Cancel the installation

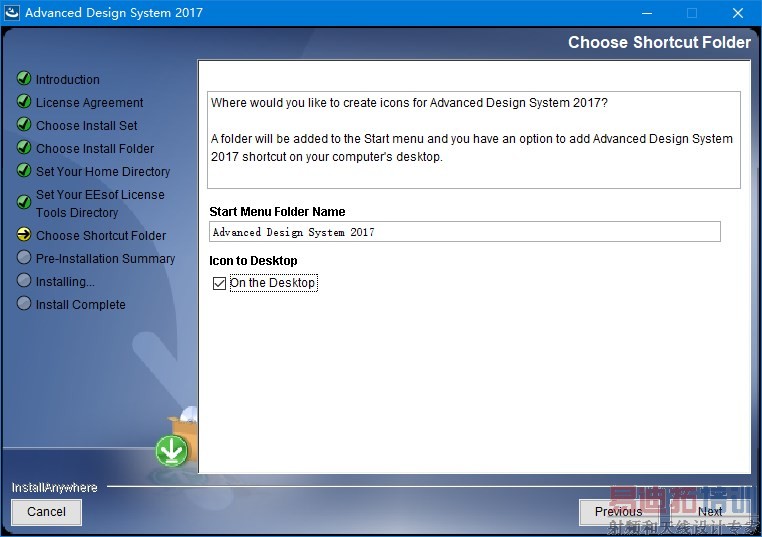pos(47,512)
